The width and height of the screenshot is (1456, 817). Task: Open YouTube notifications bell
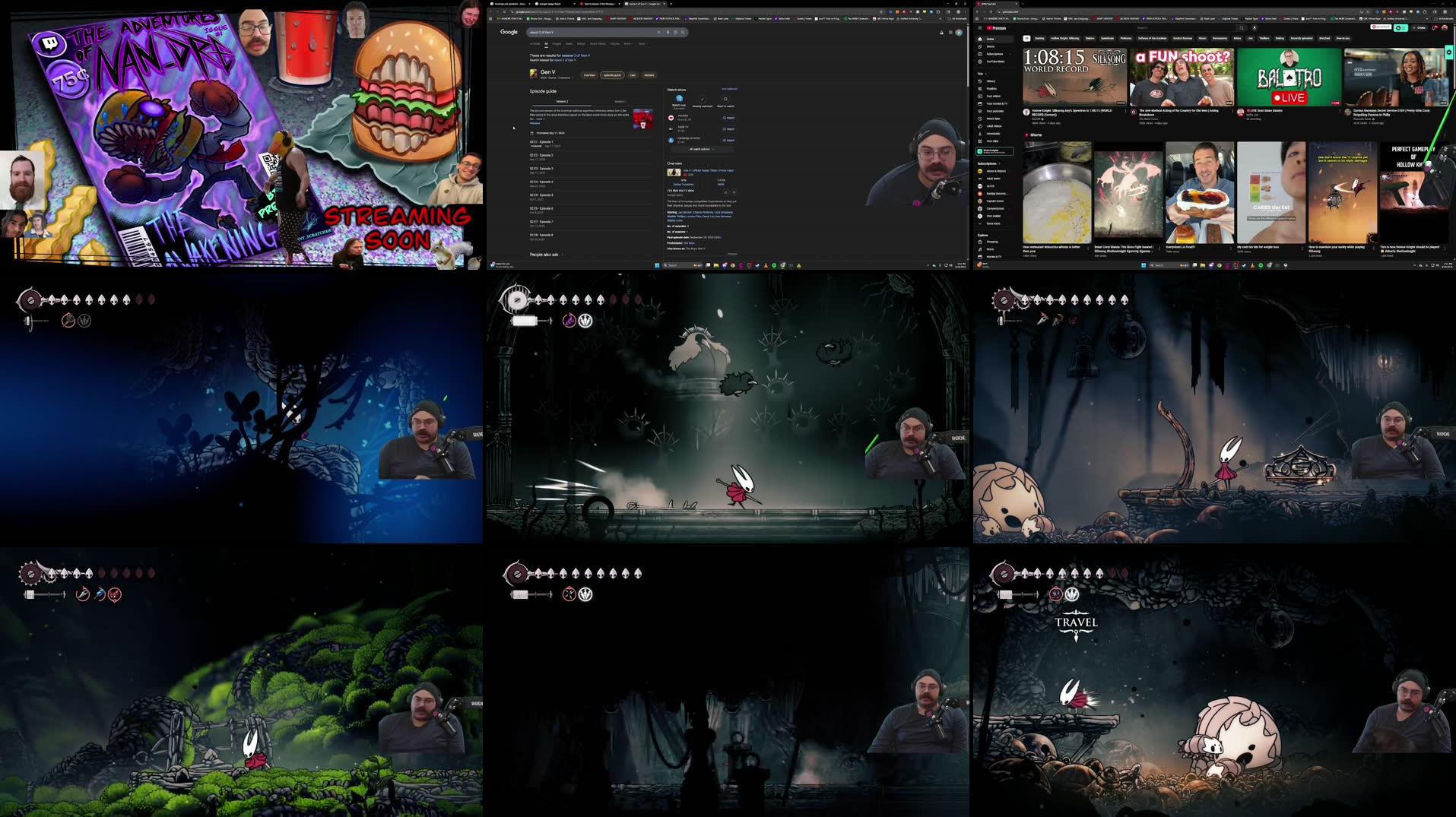point(1434,27)
